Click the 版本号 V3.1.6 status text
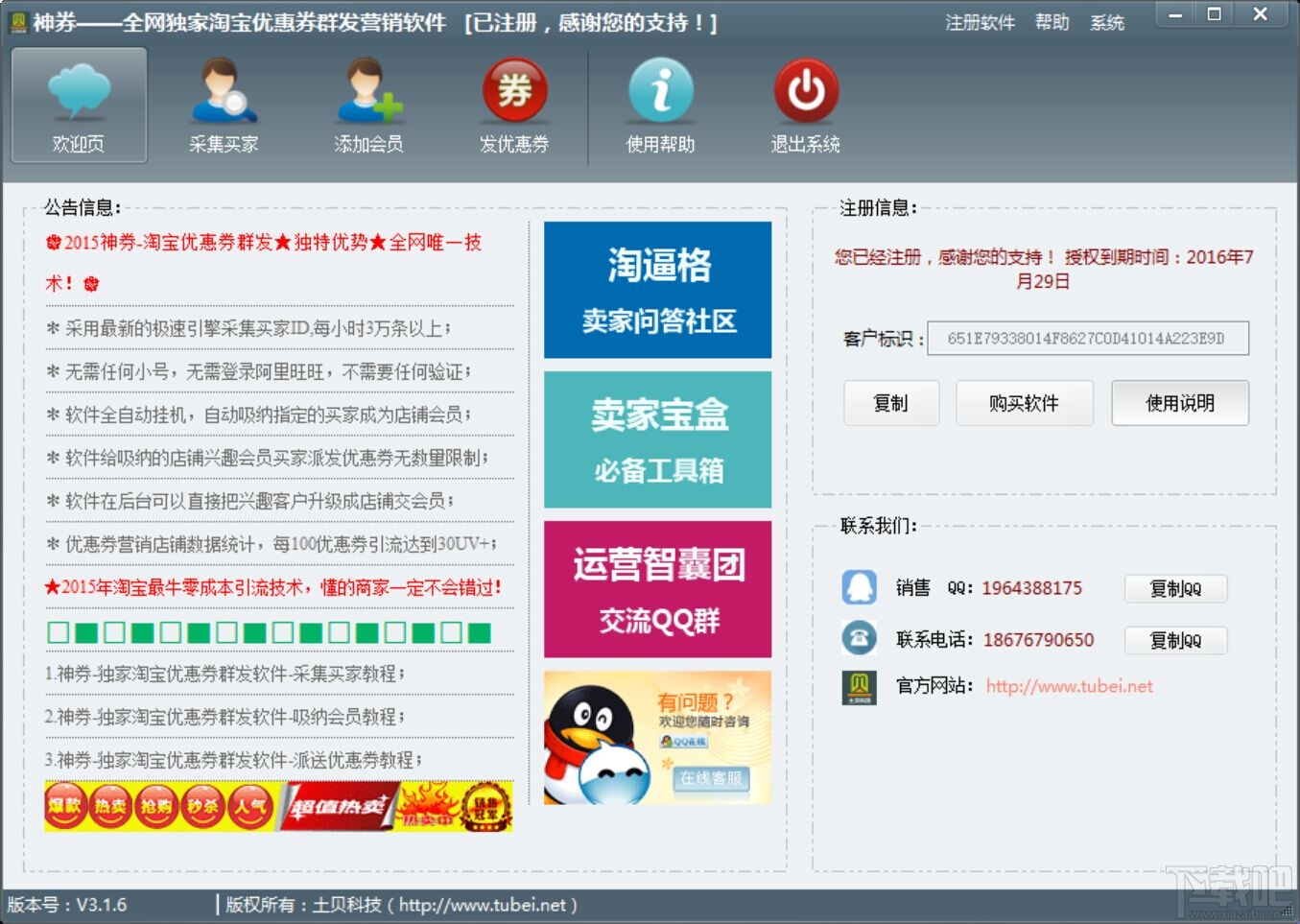The image size is (1300, 924). pos(67,905)
